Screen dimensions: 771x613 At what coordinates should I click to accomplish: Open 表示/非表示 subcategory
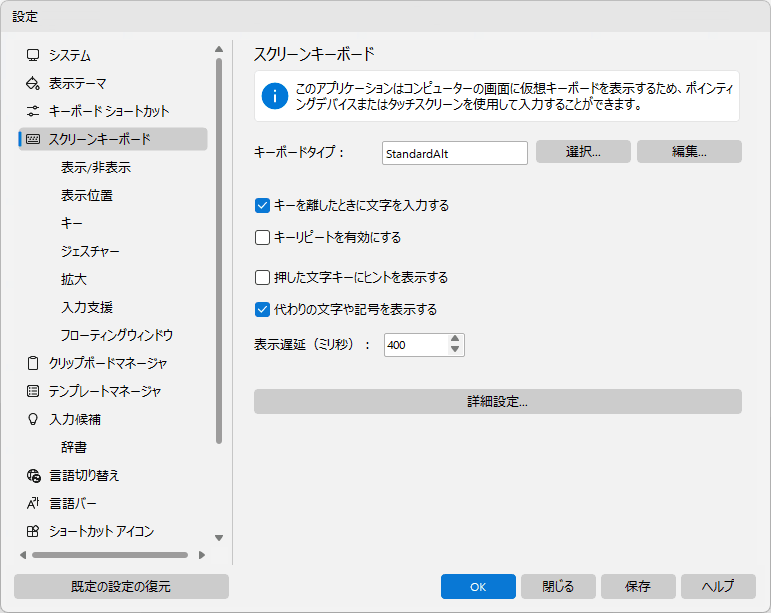click(x=96, y=167)
